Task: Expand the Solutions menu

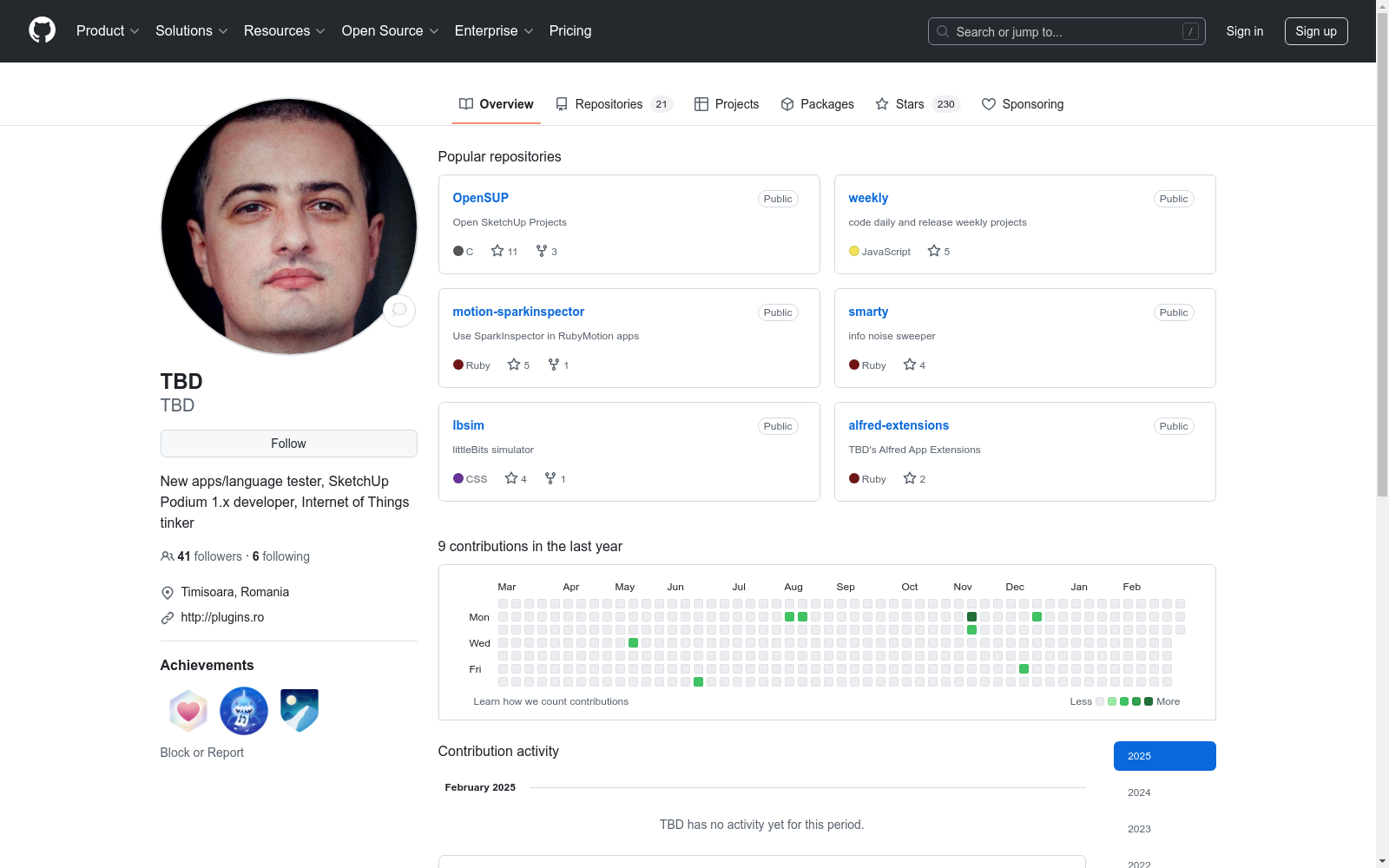Action: pyautogui.click(x=192, y=31)
